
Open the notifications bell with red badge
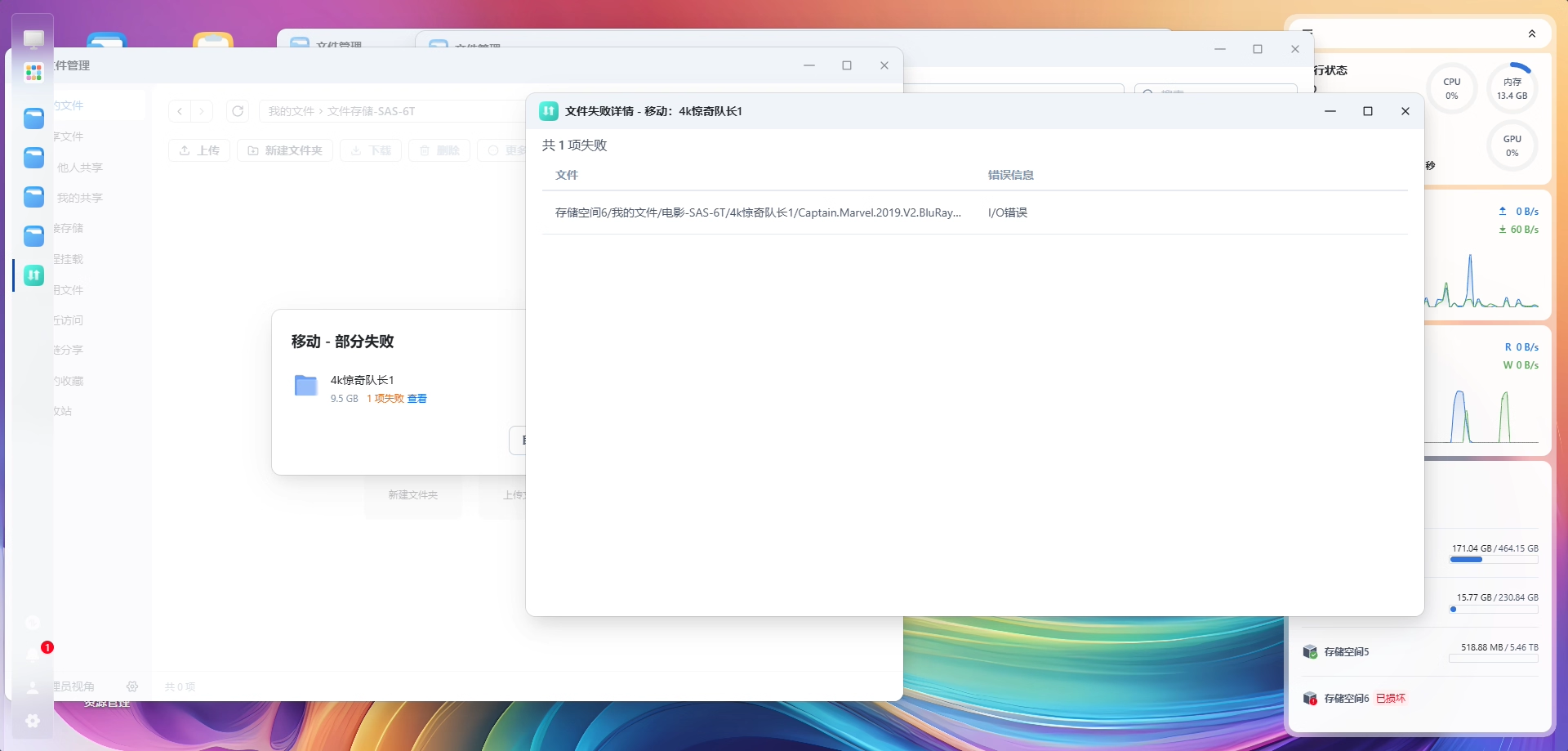33,654
